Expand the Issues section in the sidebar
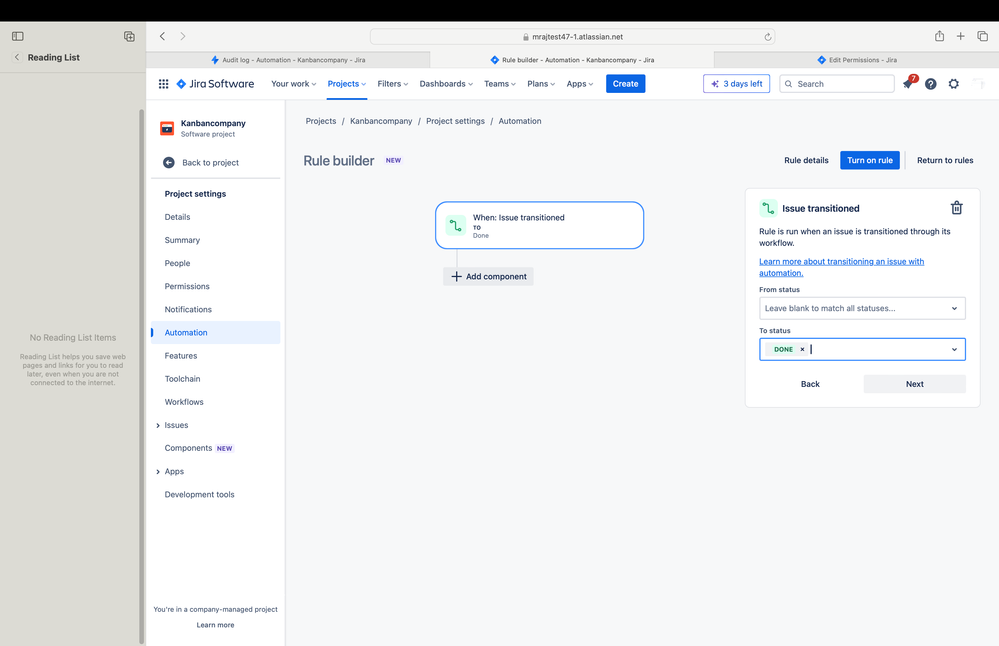The height and width of the screenshot is (646, 999). (158, 426)
